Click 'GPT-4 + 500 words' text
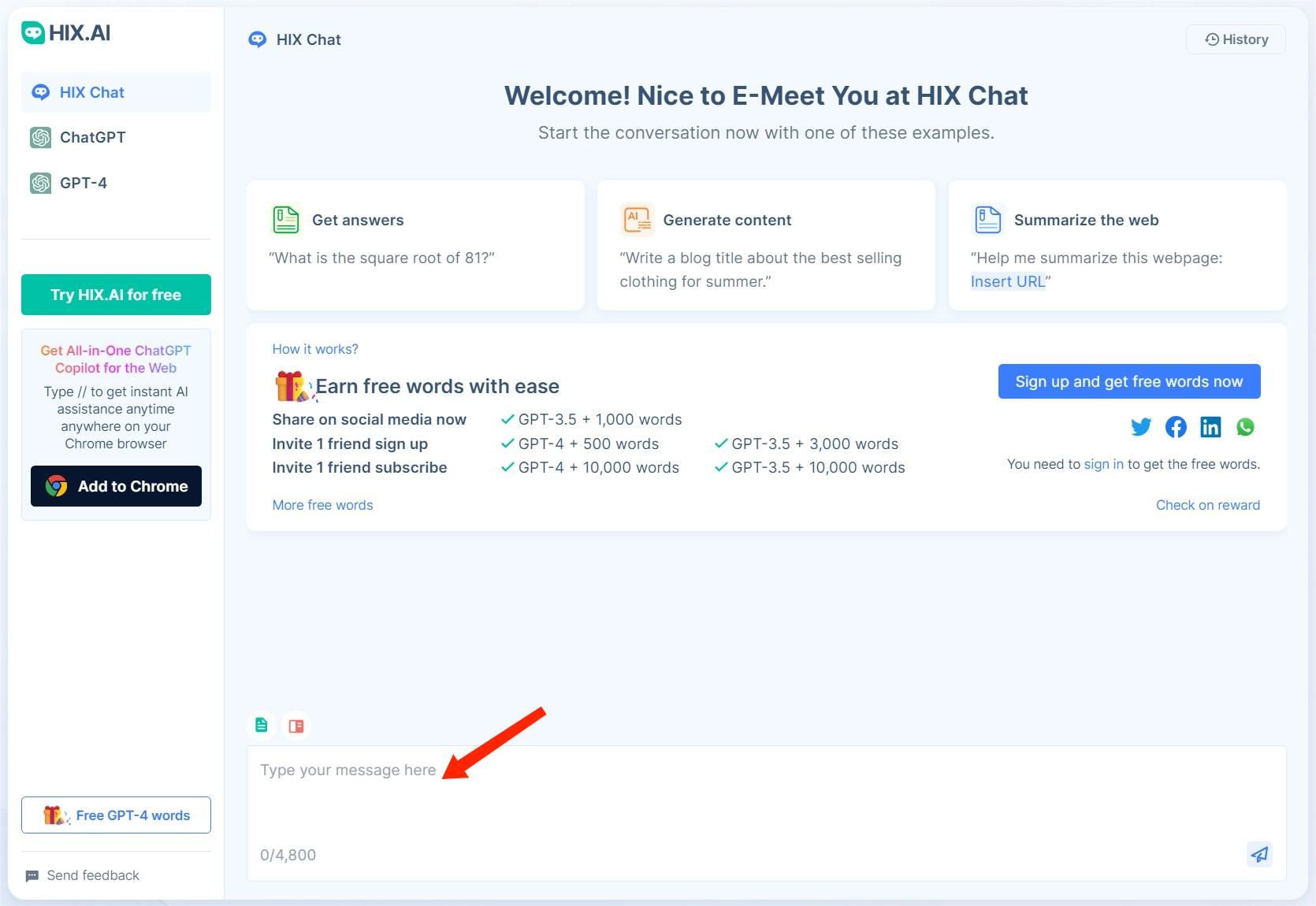1316x906 pixels. [588, 444]
